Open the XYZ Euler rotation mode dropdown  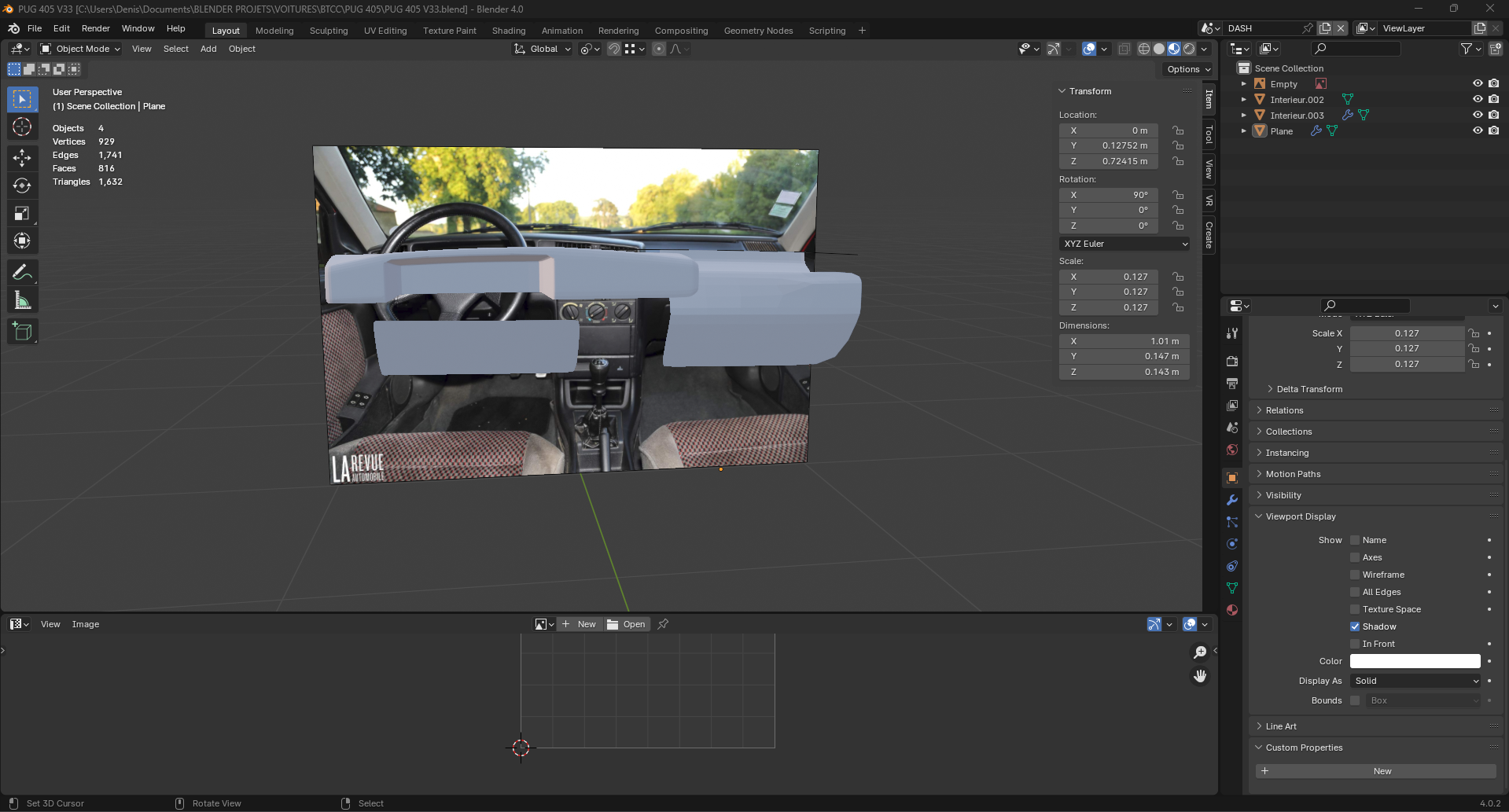click(1124, 244)
